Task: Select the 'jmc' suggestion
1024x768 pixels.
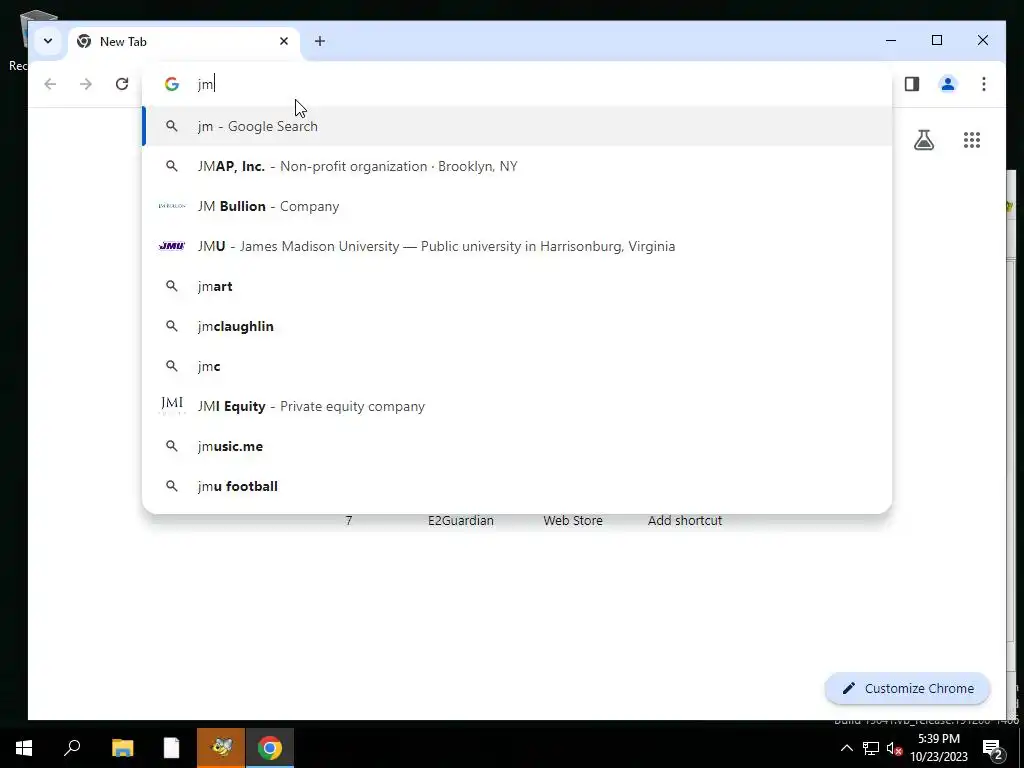Action: point(517,366)
